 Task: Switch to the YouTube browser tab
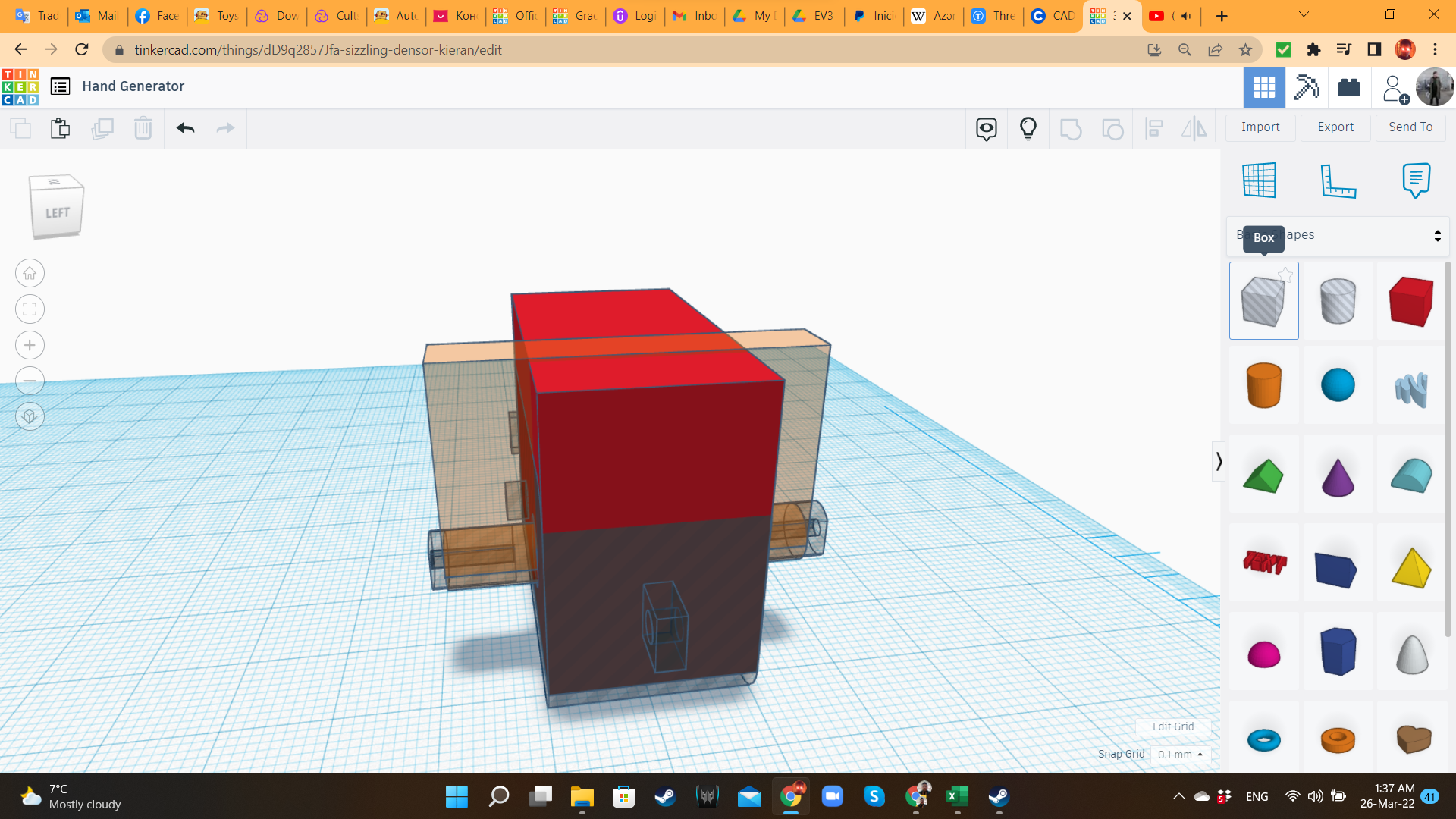point(1157,16)
